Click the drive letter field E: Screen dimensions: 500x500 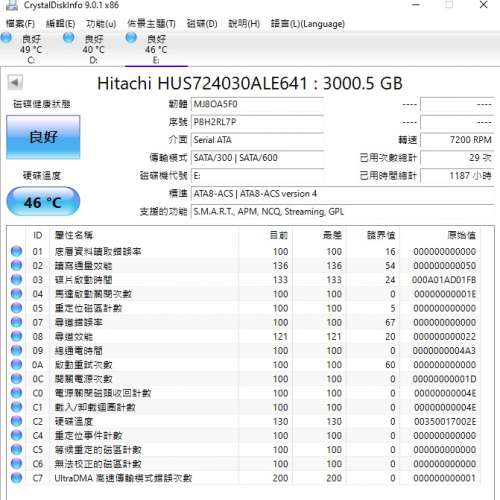pyautogui.click(x=257, y=176)
